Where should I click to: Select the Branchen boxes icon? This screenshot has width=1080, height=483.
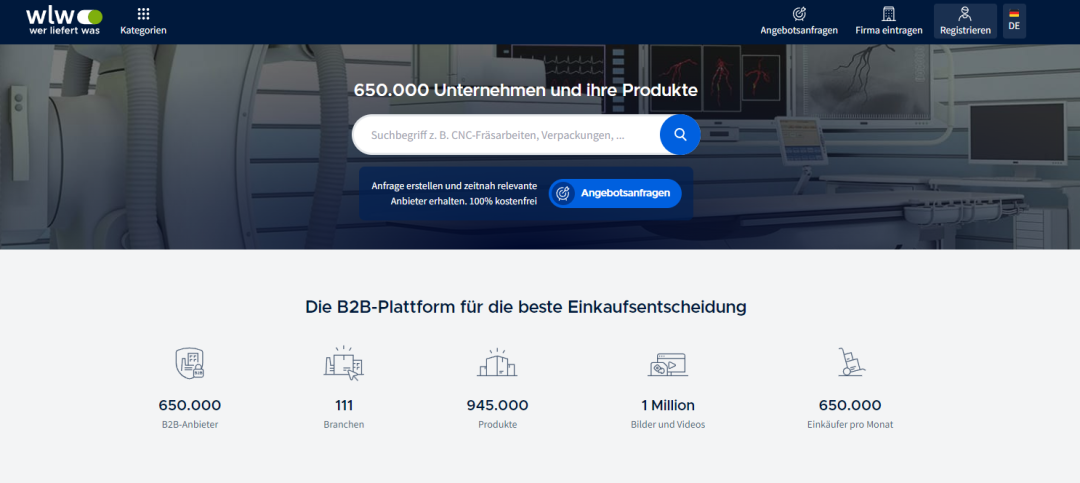[343, 363]
